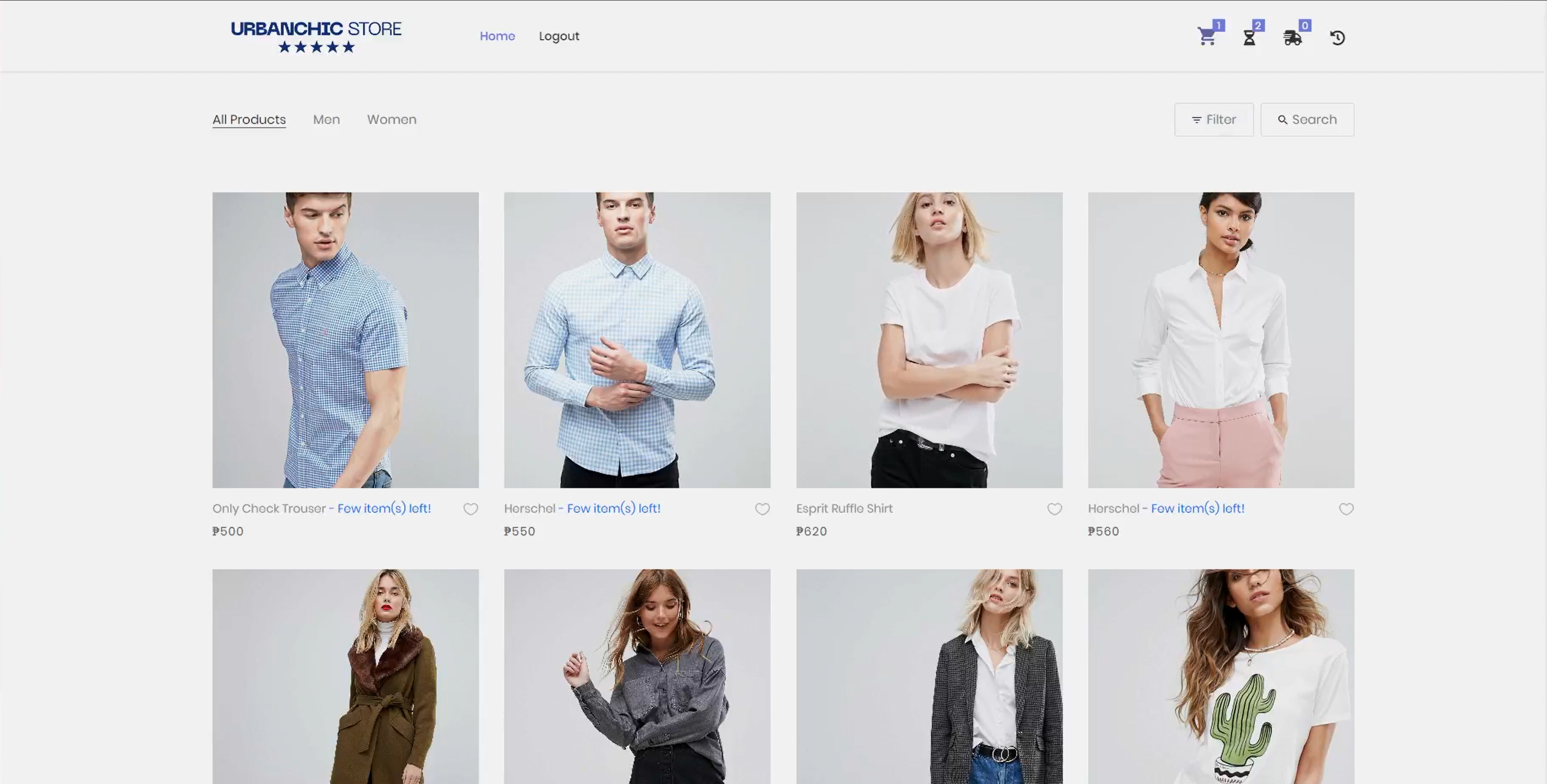Image resolution: width=1547 pixels, height=784 pixels.
Task: Switch to the Men category tab
Action: (326, 119)
